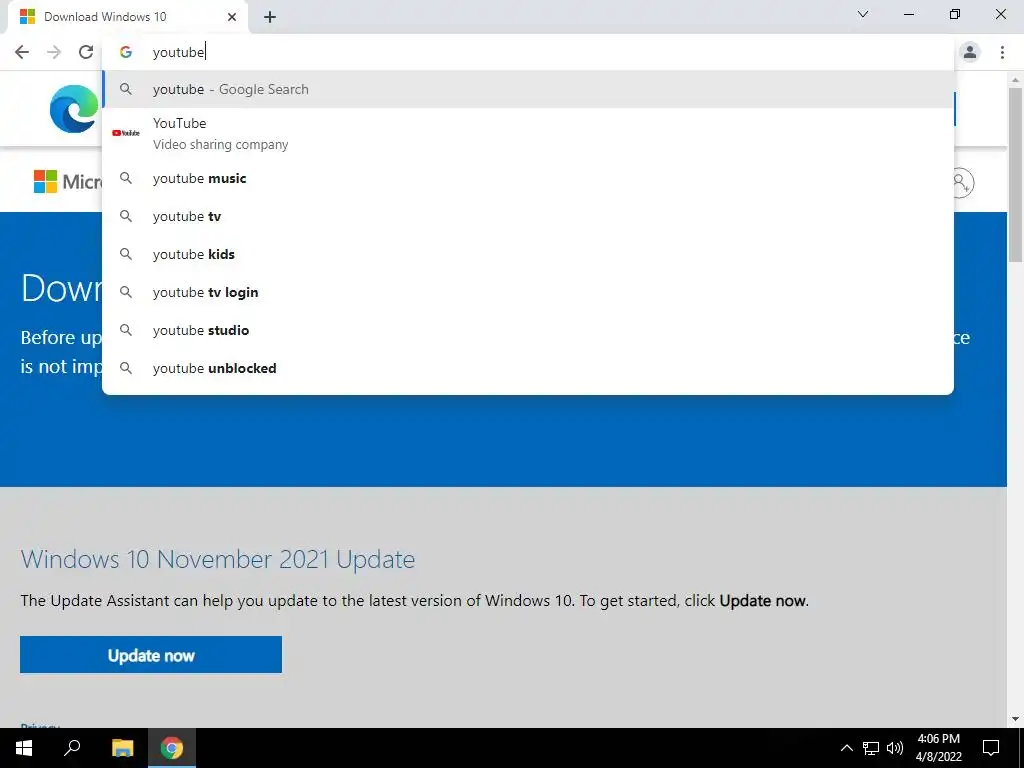Click inside the address bar with youtube text

[x=528, y=52]
